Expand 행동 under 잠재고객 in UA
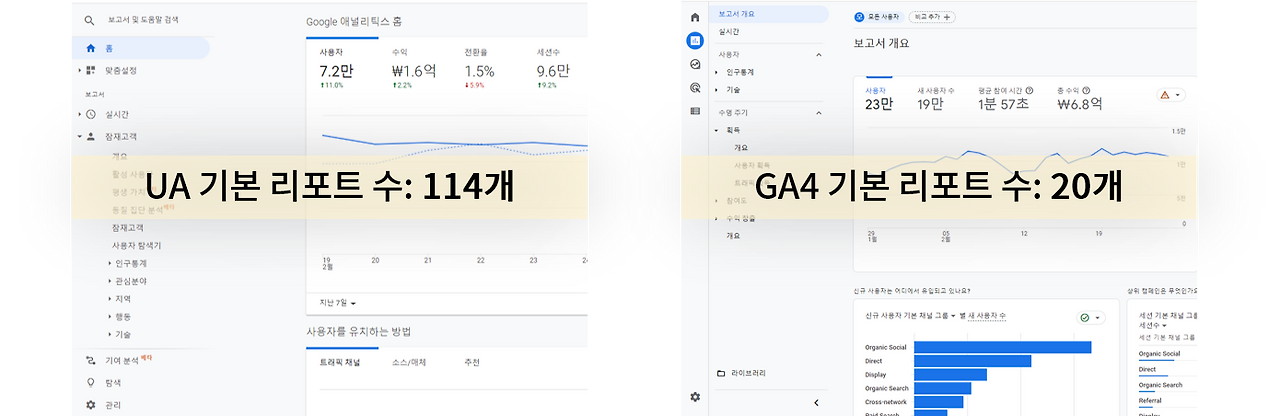The image size is (1280, 416). tap(109, 316)
